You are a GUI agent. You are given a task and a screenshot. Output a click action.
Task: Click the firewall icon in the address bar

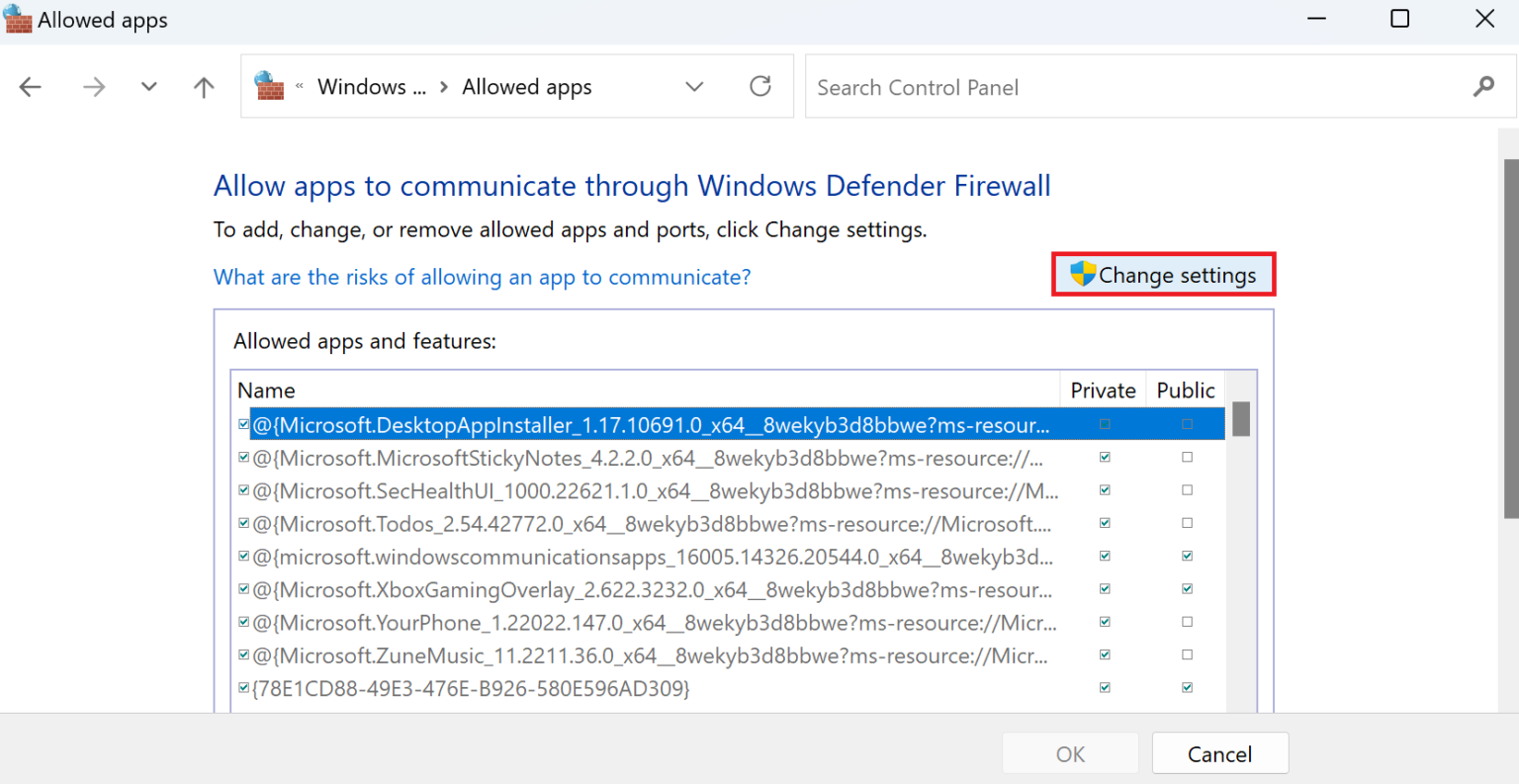pos(269,85)
